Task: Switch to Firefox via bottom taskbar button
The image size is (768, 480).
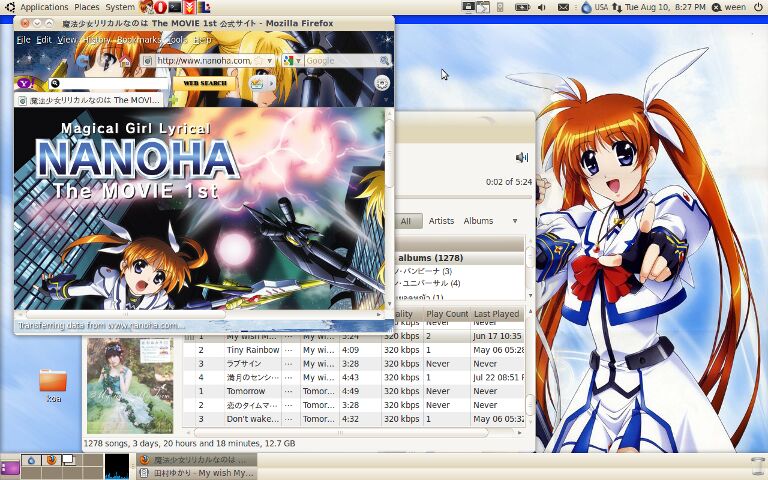Action: click(x=196, y=460)
